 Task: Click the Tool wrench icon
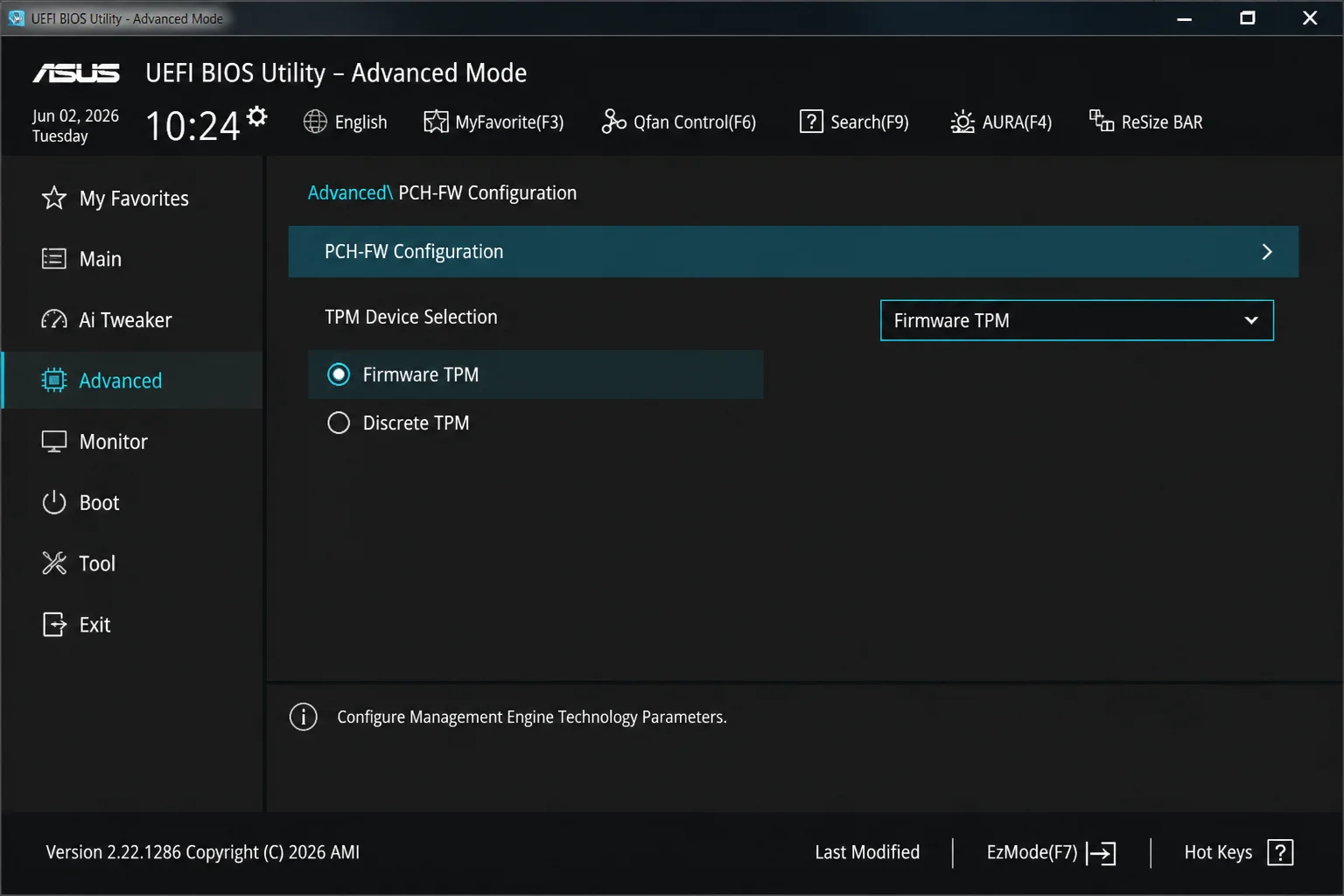(x=54, y=563)
